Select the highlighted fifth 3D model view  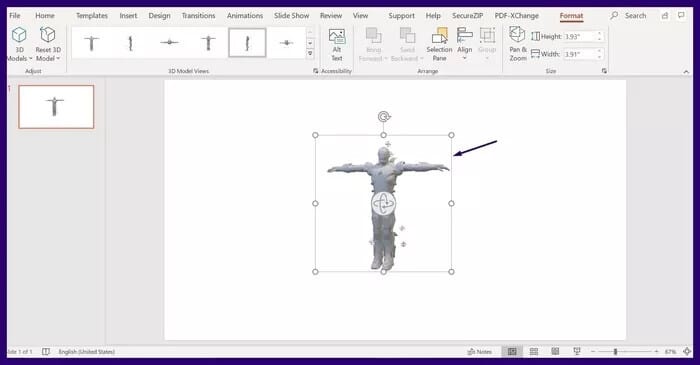pos(247,43)
